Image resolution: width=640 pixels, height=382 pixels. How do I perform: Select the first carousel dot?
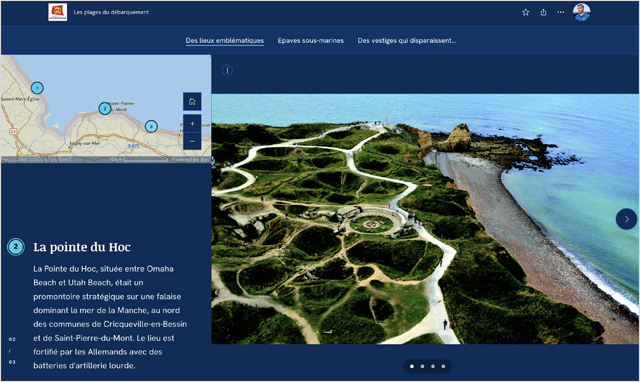pyautogui.click(x=412, y=366)
